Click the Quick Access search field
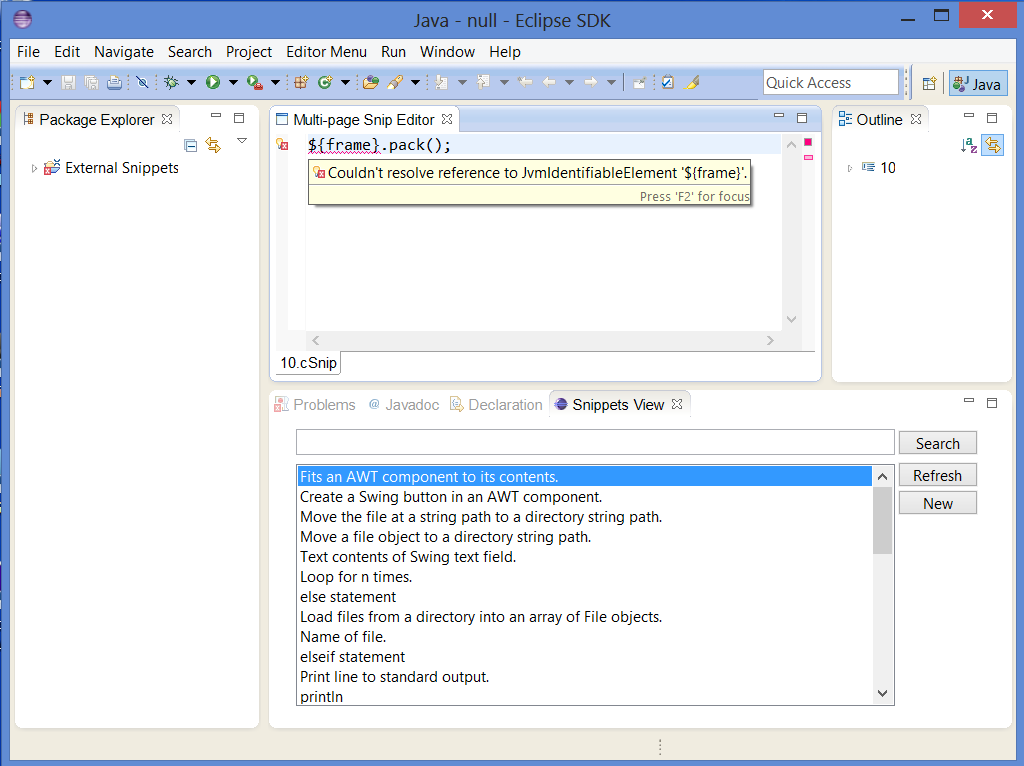Viewport: 1024px width, 766px height. 831,83
